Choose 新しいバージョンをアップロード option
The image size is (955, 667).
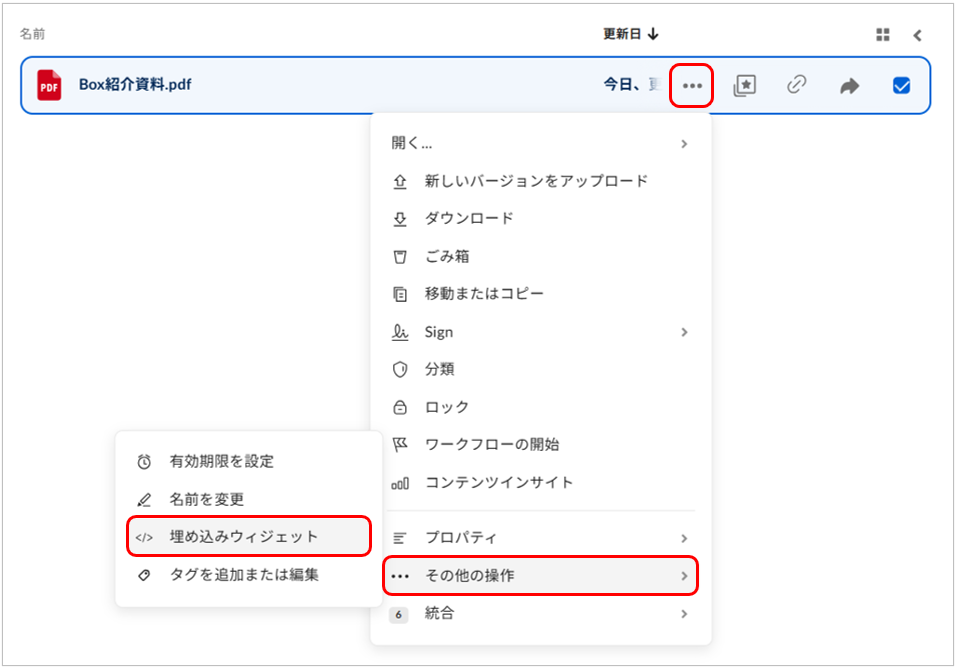point(536,181)
